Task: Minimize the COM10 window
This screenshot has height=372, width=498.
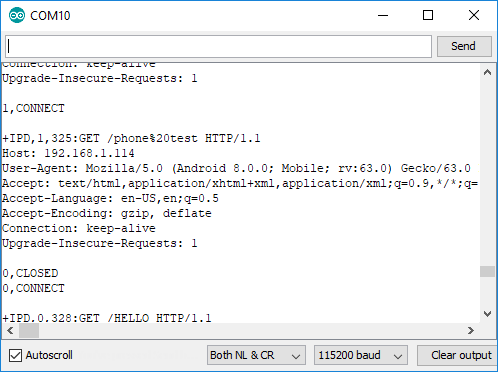Action: 383,15
